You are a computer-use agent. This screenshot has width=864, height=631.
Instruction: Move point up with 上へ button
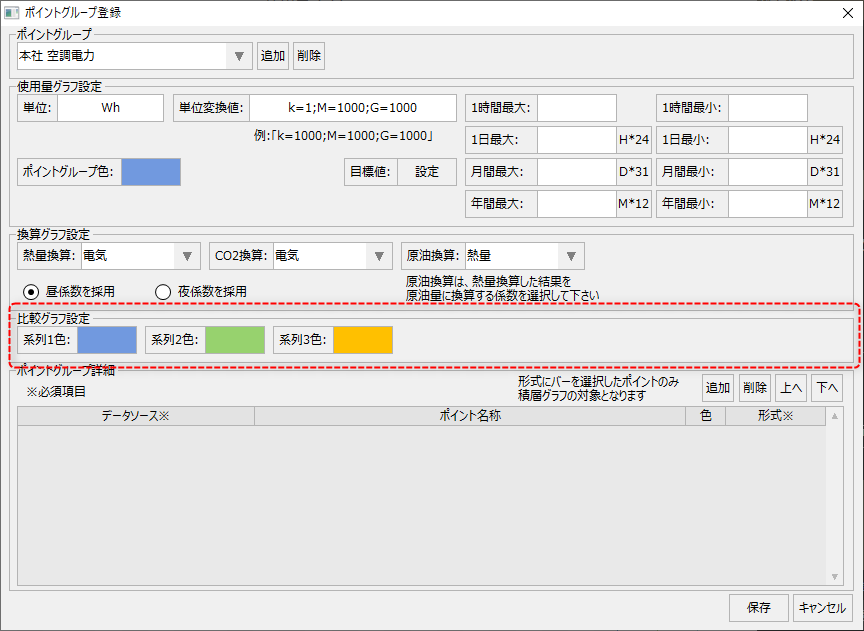pos(791,388)
